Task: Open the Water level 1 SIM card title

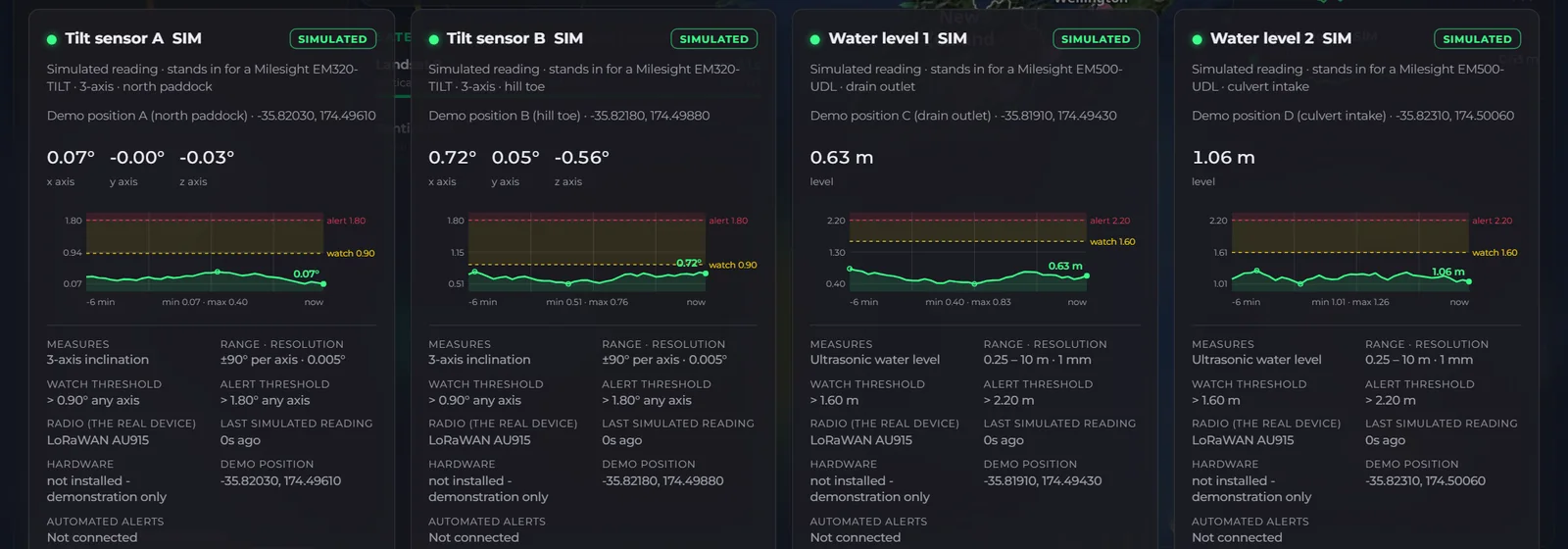Action: [898, 38]
